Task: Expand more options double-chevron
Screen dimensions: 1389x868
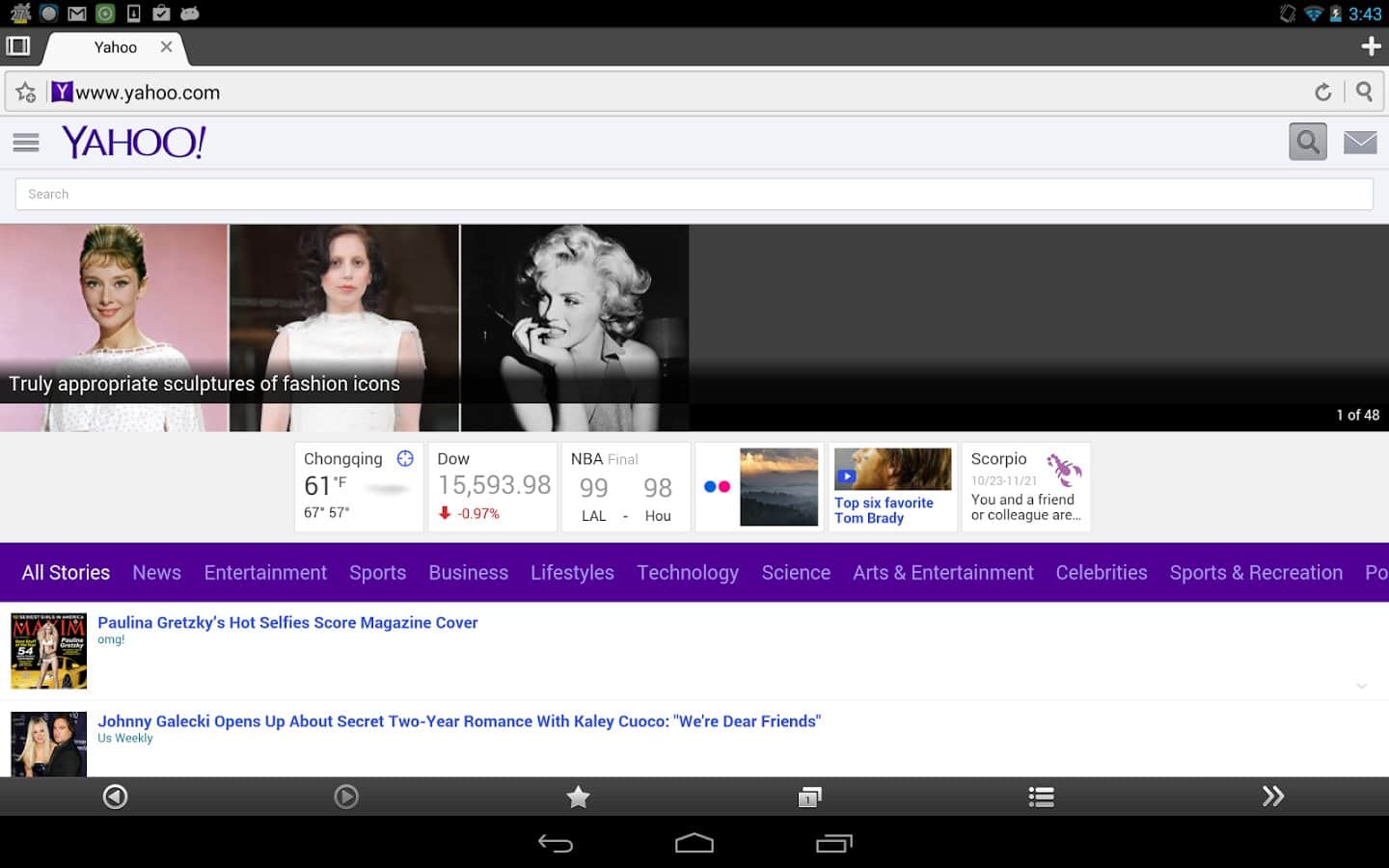Action: pos(1272,797)
